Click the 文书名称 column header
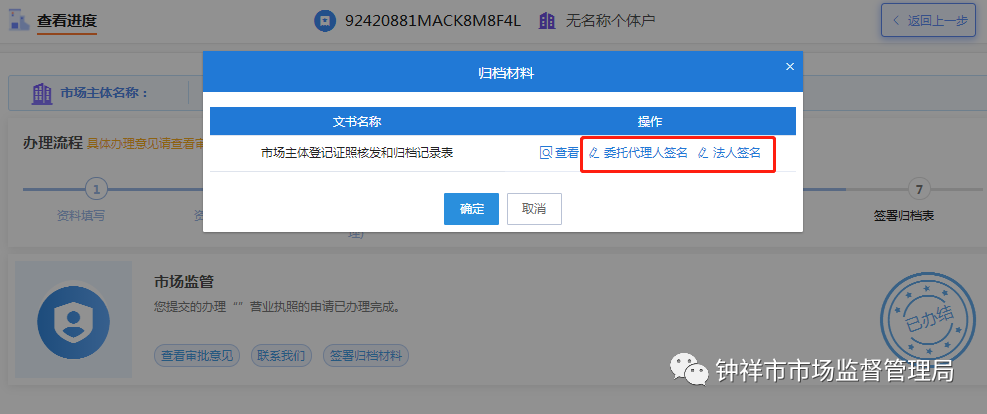The width and height of the screenshot is (987, 414). click(357, 121)
